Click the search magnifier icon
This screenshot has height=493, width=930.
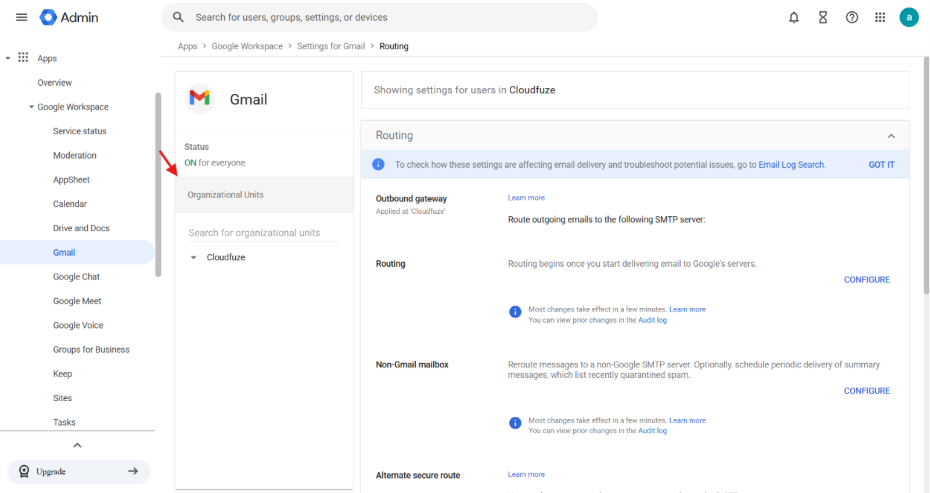coord(178,17)
